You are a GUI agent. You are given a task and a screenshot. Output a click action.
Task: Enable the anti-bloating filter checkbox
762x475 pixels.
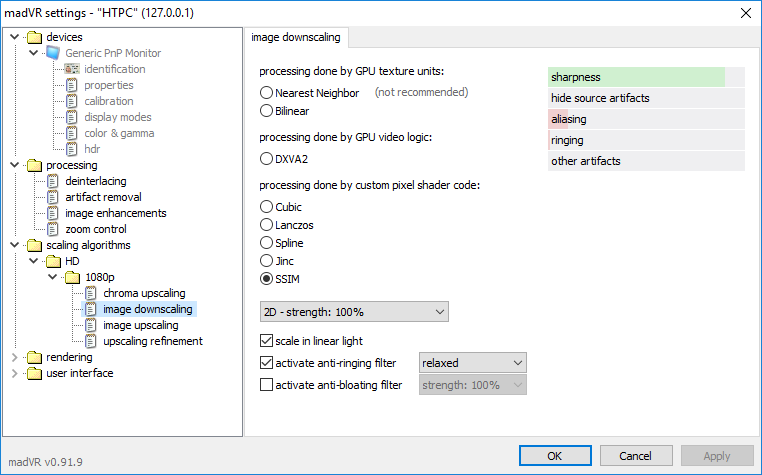coord(266,385)
